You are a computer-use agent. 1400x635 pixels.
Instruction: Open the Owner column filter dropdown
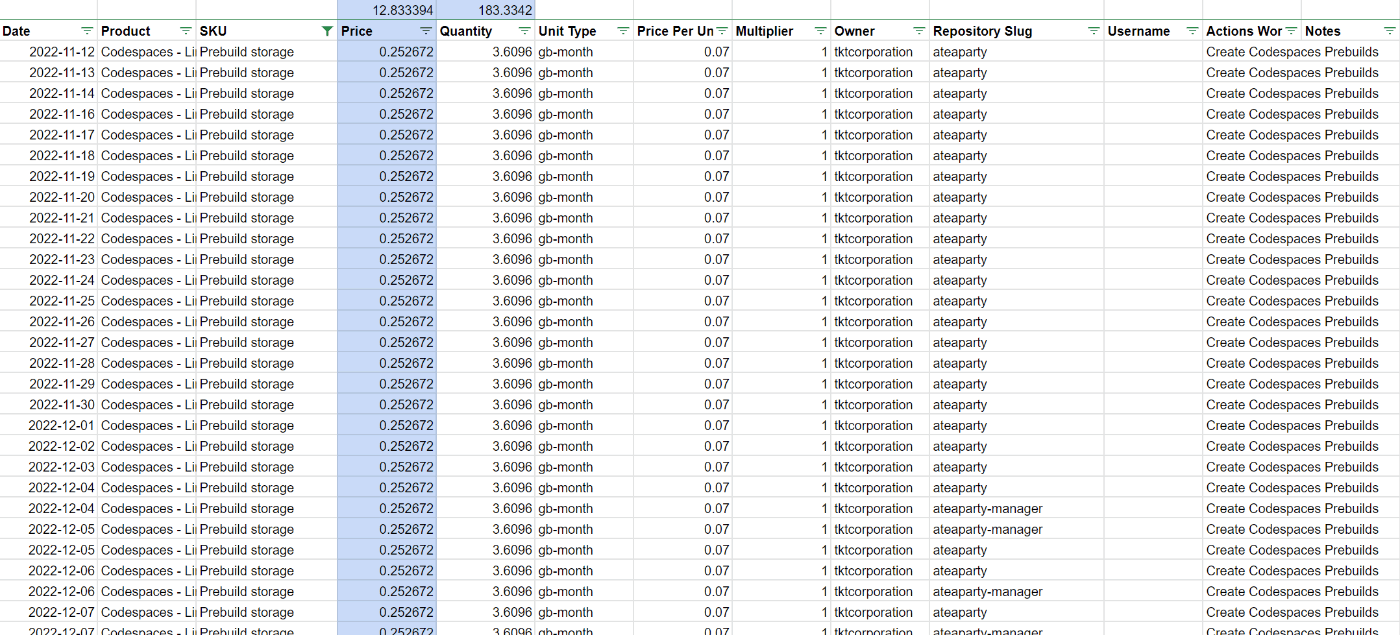[918, 31]
